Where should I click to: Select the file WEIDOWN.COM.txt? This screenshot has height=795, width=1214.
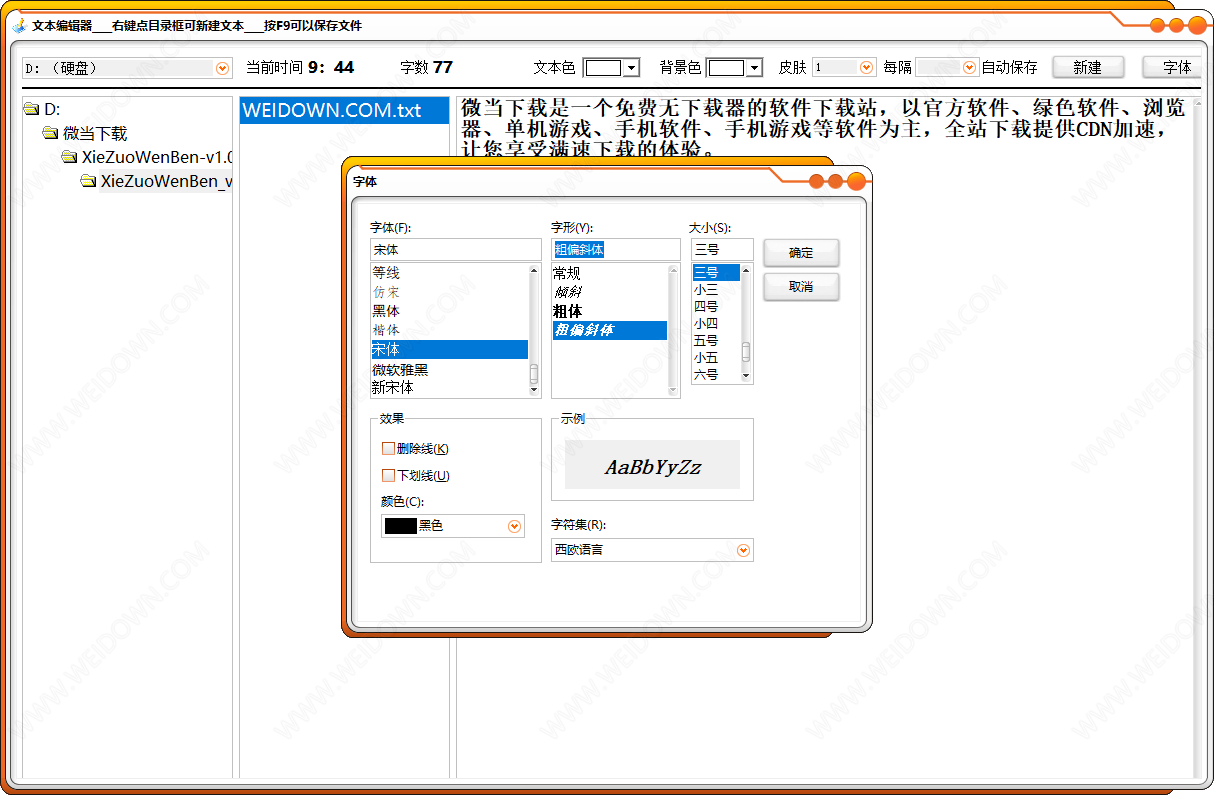pos(344,110)
